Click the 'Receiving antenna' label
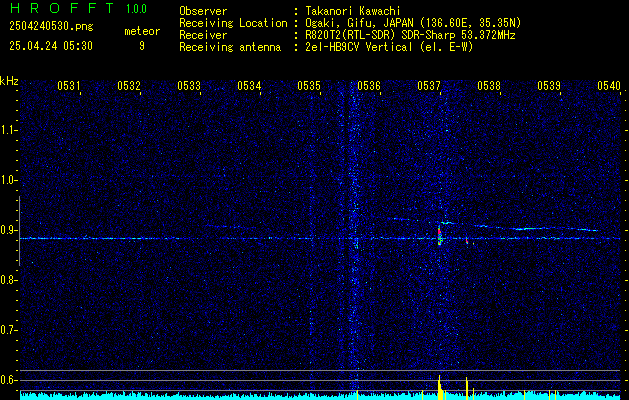Screen dimensions: 629x400 (230, 47)
